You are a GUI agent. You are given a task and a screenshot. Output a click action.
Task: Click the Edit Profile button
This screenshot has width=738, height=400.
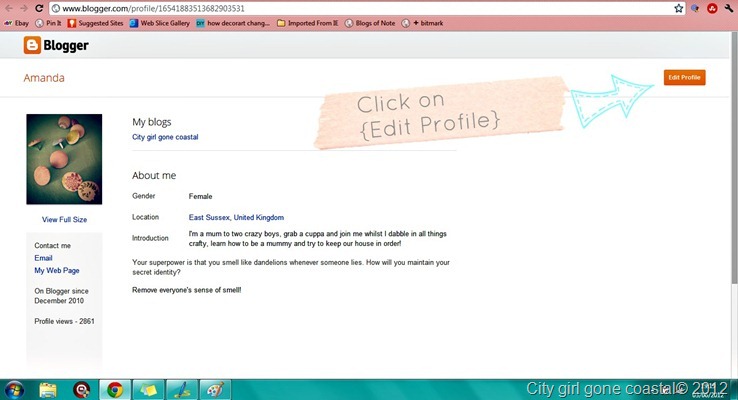pos(684,78)
